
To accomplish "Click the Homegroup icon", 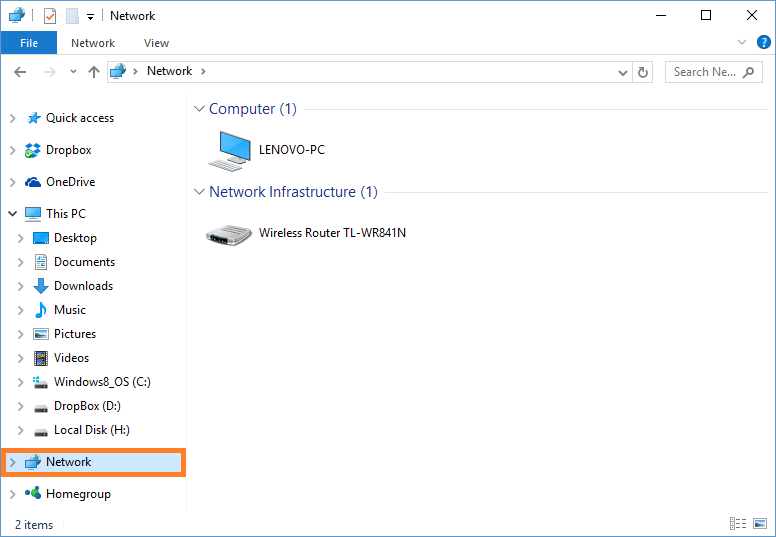I will (33, 493).
